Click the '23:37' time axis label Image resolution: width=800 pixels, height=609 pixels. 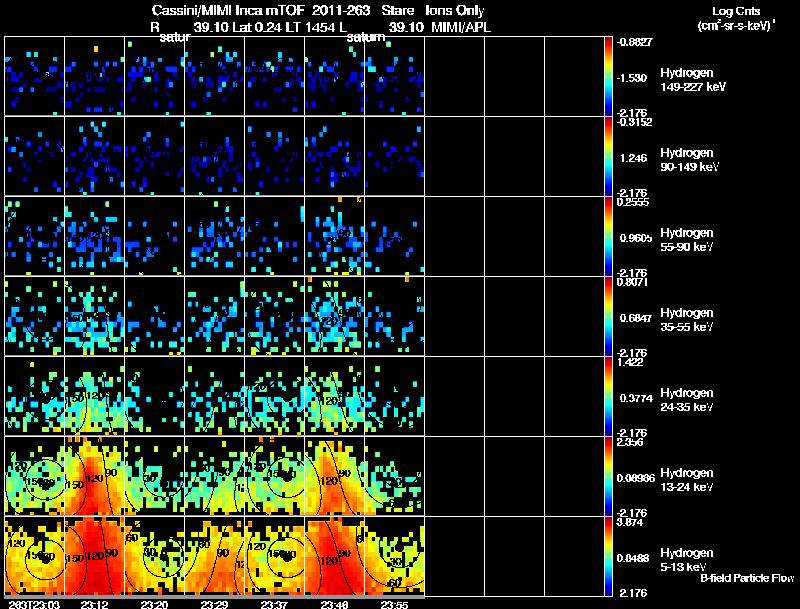click(274, 604)
